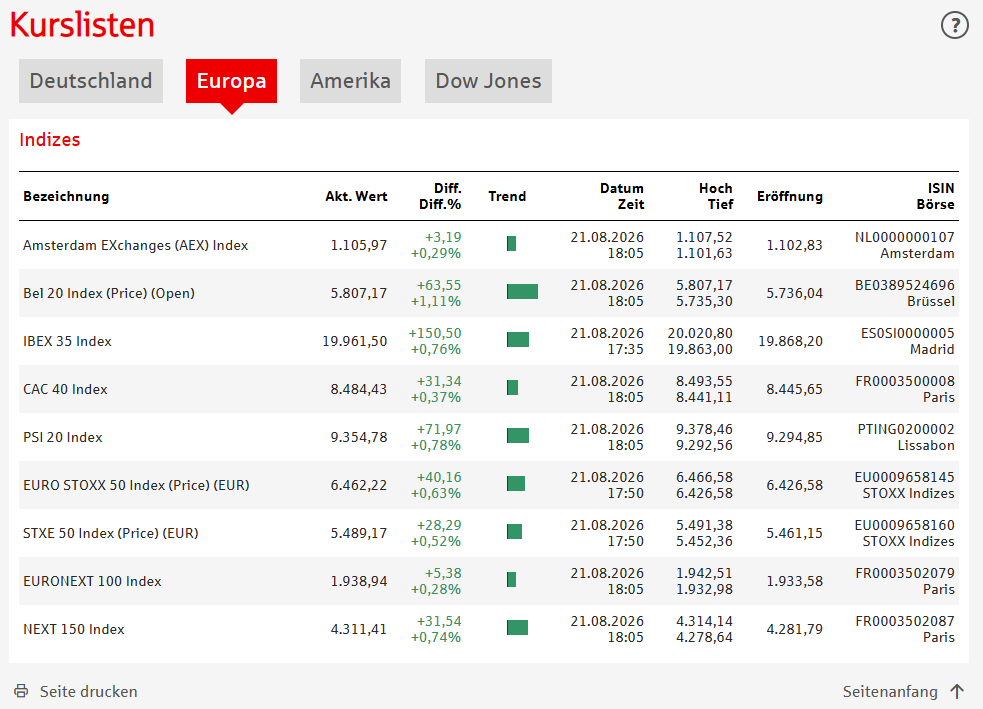Screen dimensions: 983x709
Task: Click the printer icon beside Seite drucken
Action: (x=21, y=691)
